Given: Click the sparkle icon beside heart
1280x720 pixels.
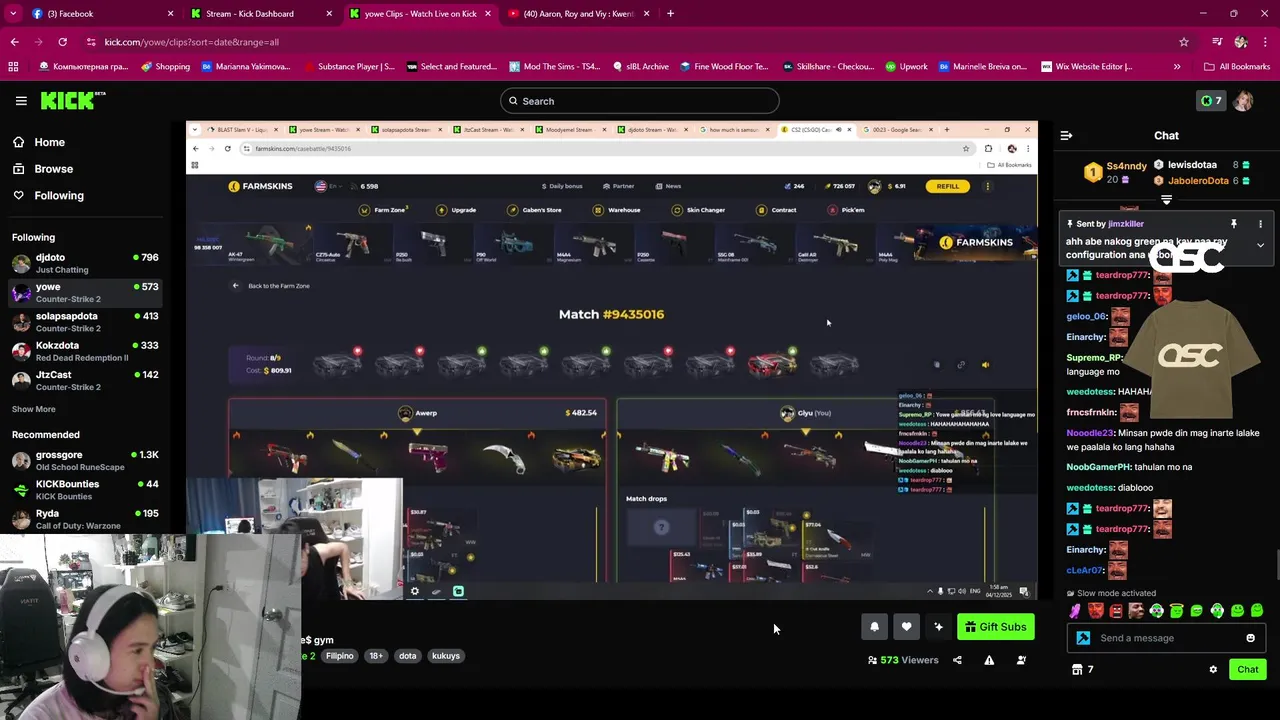Looking at the screenshot, I should [x=938, y=627].
